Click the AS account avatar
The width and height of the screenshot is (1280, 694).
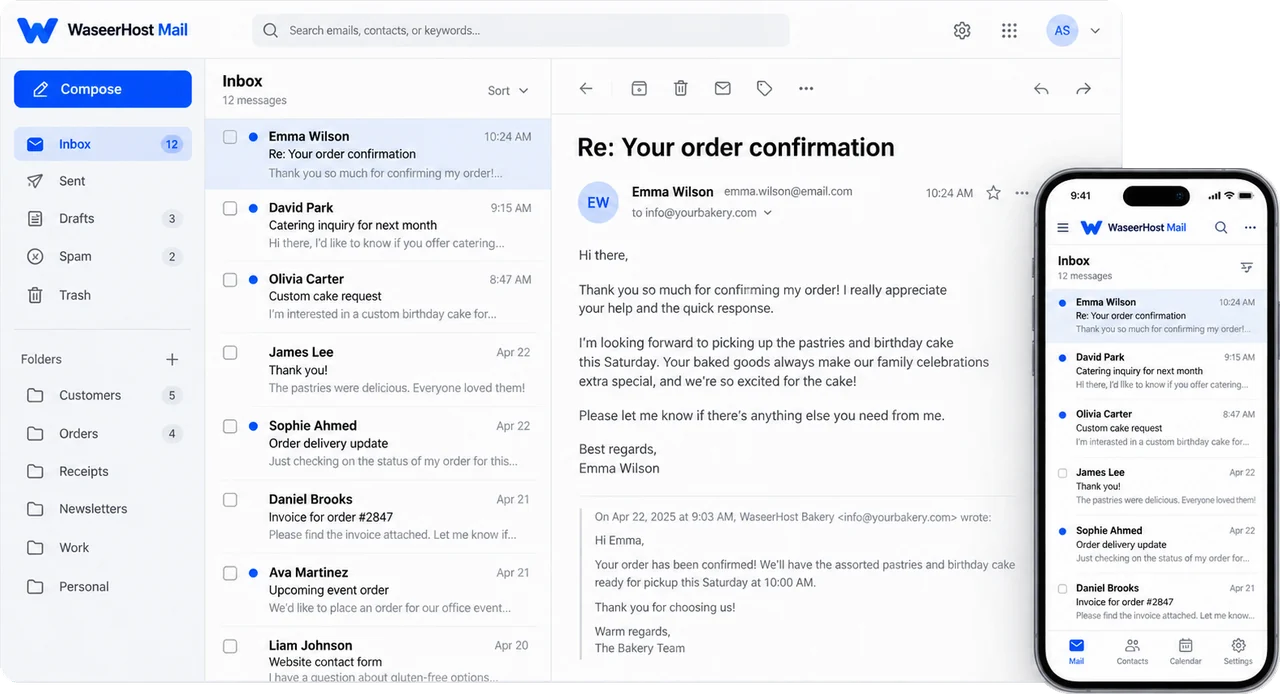tap(1062, 30)
